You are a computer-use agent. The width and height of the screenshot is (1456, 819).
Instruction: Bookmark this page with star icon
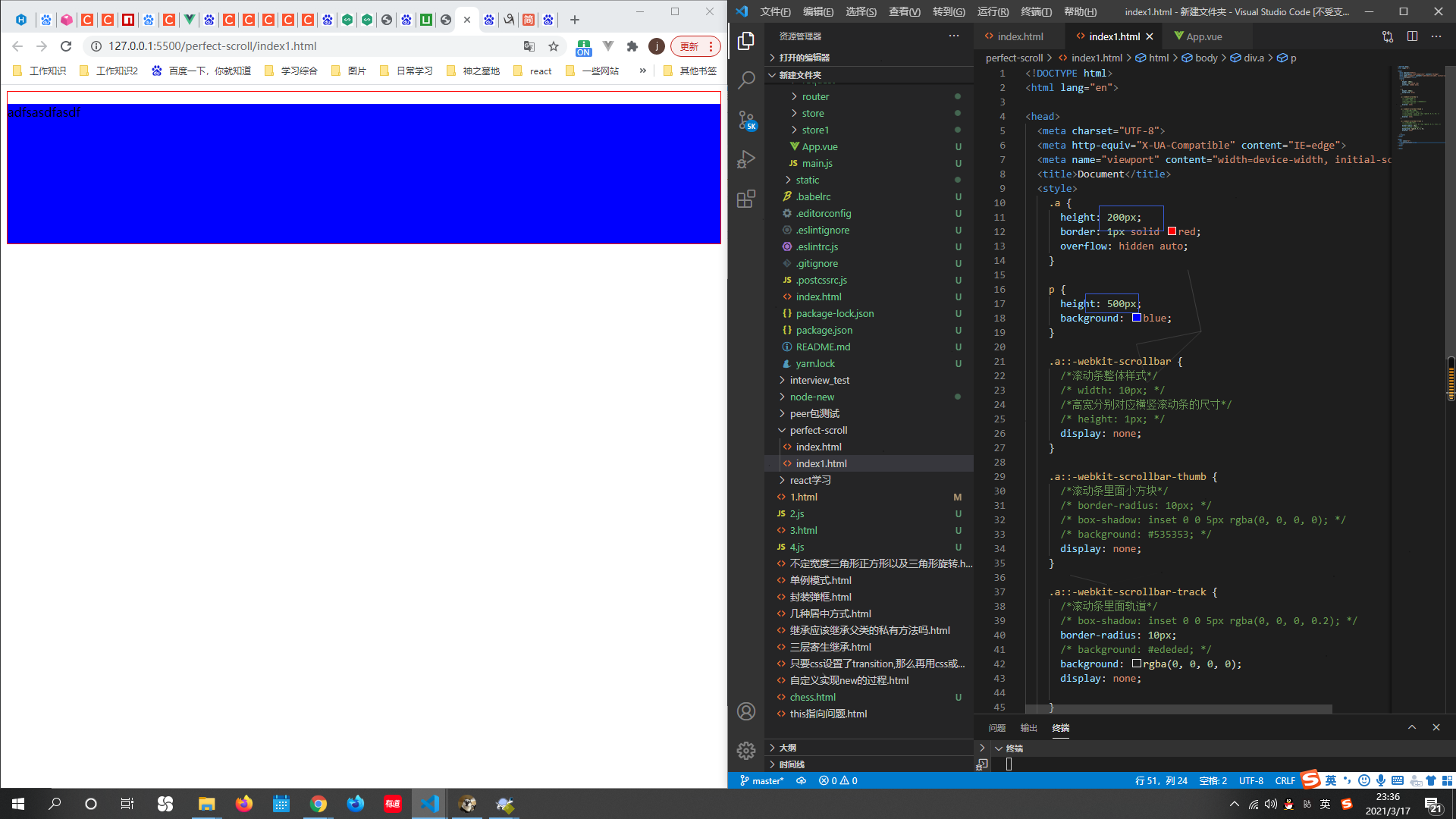tap(554, 46)
